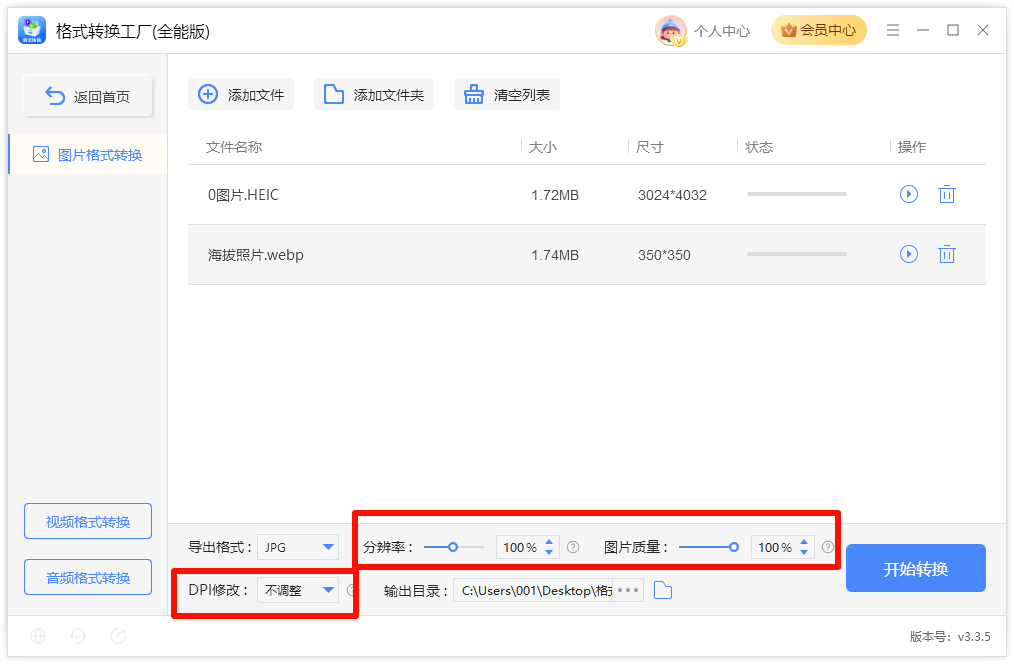Browse output directory with the three-dots button

pos(628,590)
